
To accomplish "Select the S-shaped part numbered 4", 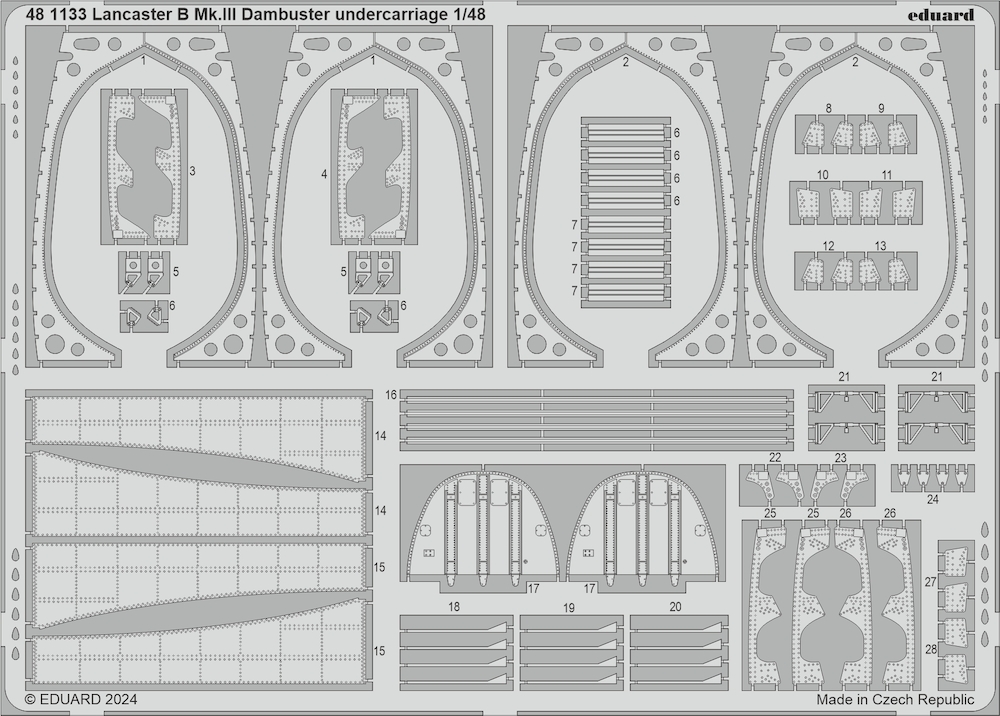I will point(374,167).
